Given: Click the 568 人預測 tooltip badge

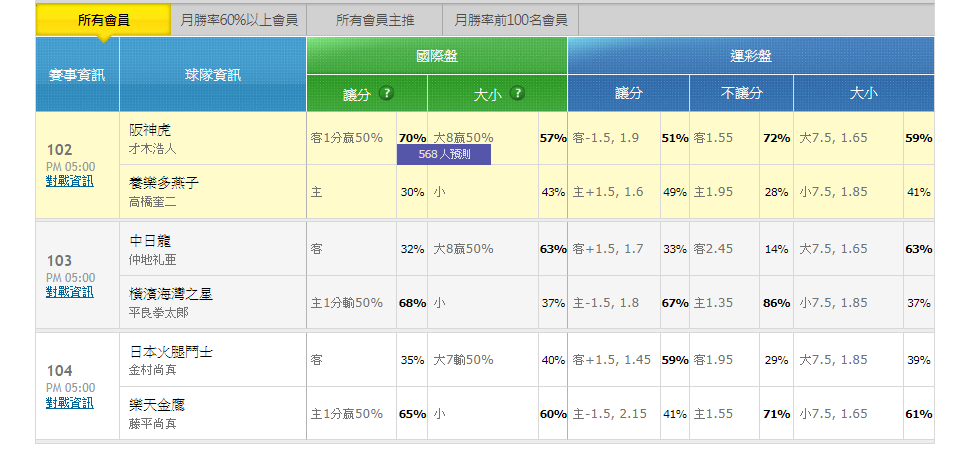Looking at the screenshot, I should (444, 155).
